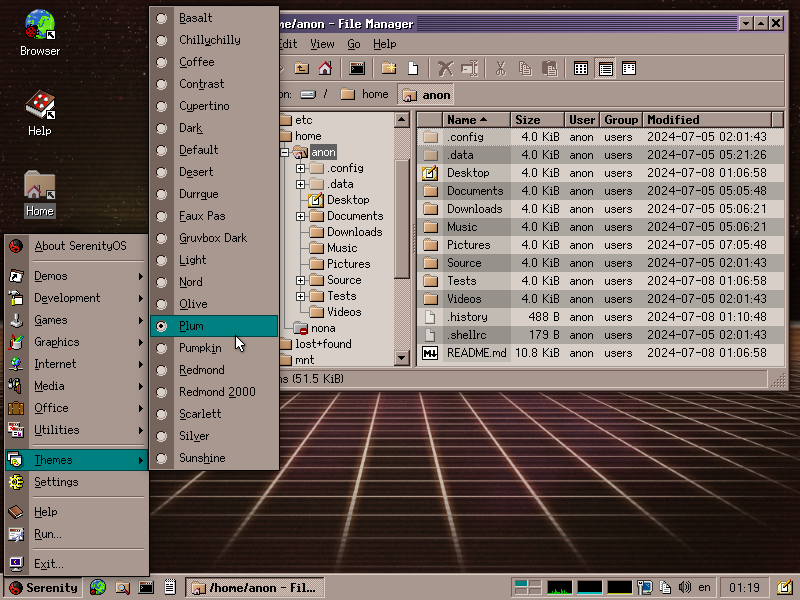
Task: Collapse the anon folder in tree
Action: (x=285, y=152)
